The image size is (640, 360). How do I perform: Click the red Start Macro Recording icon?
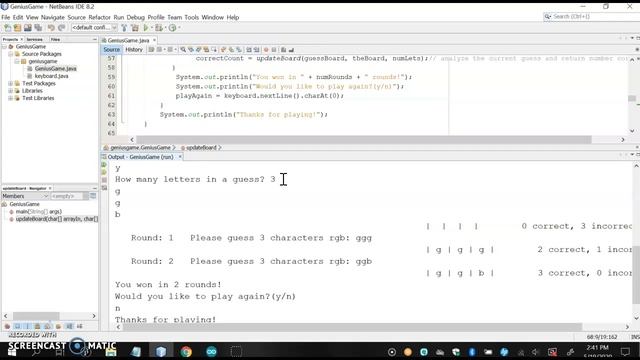(x=266, y=50)
